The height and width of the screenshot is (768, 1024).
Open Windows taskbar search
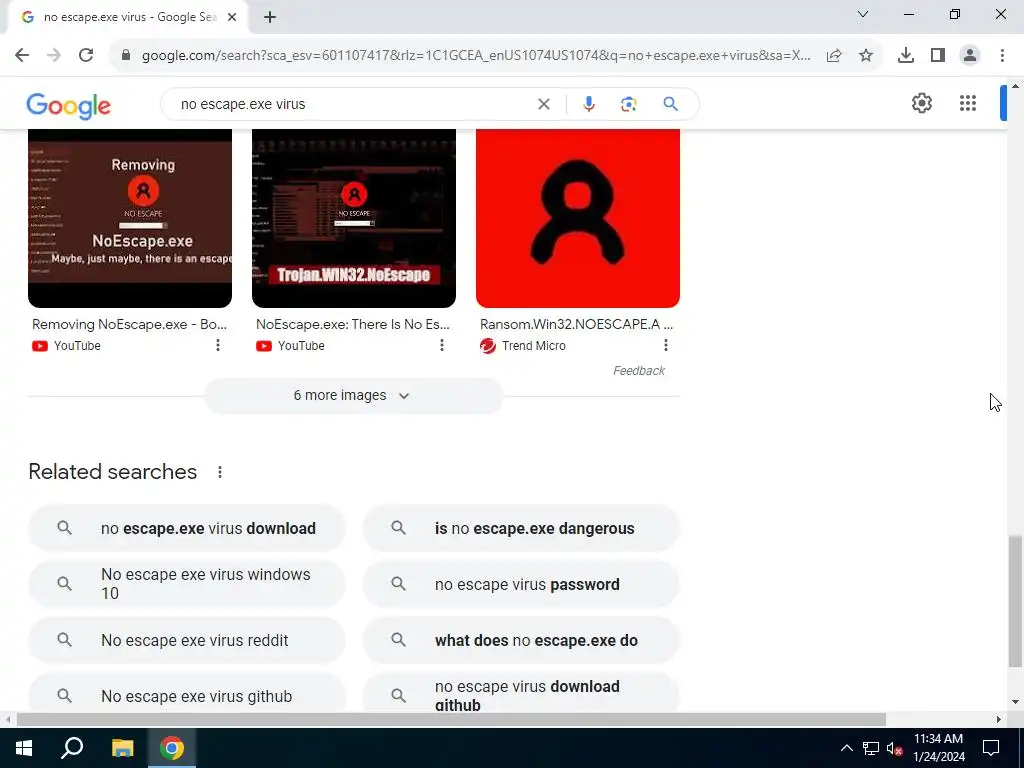[72, 748]
